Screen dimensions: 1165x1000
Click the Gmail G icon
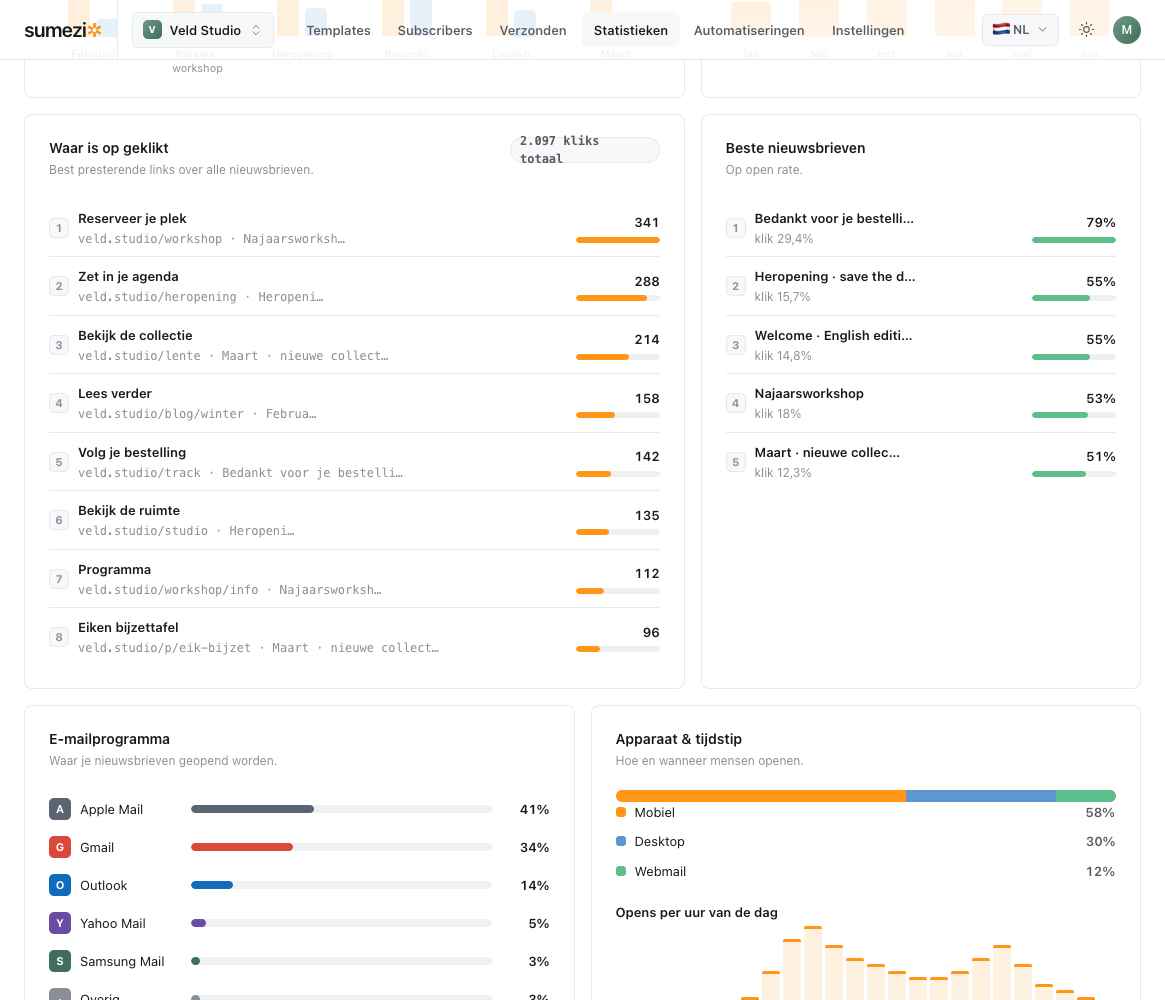tap(59, 847)
